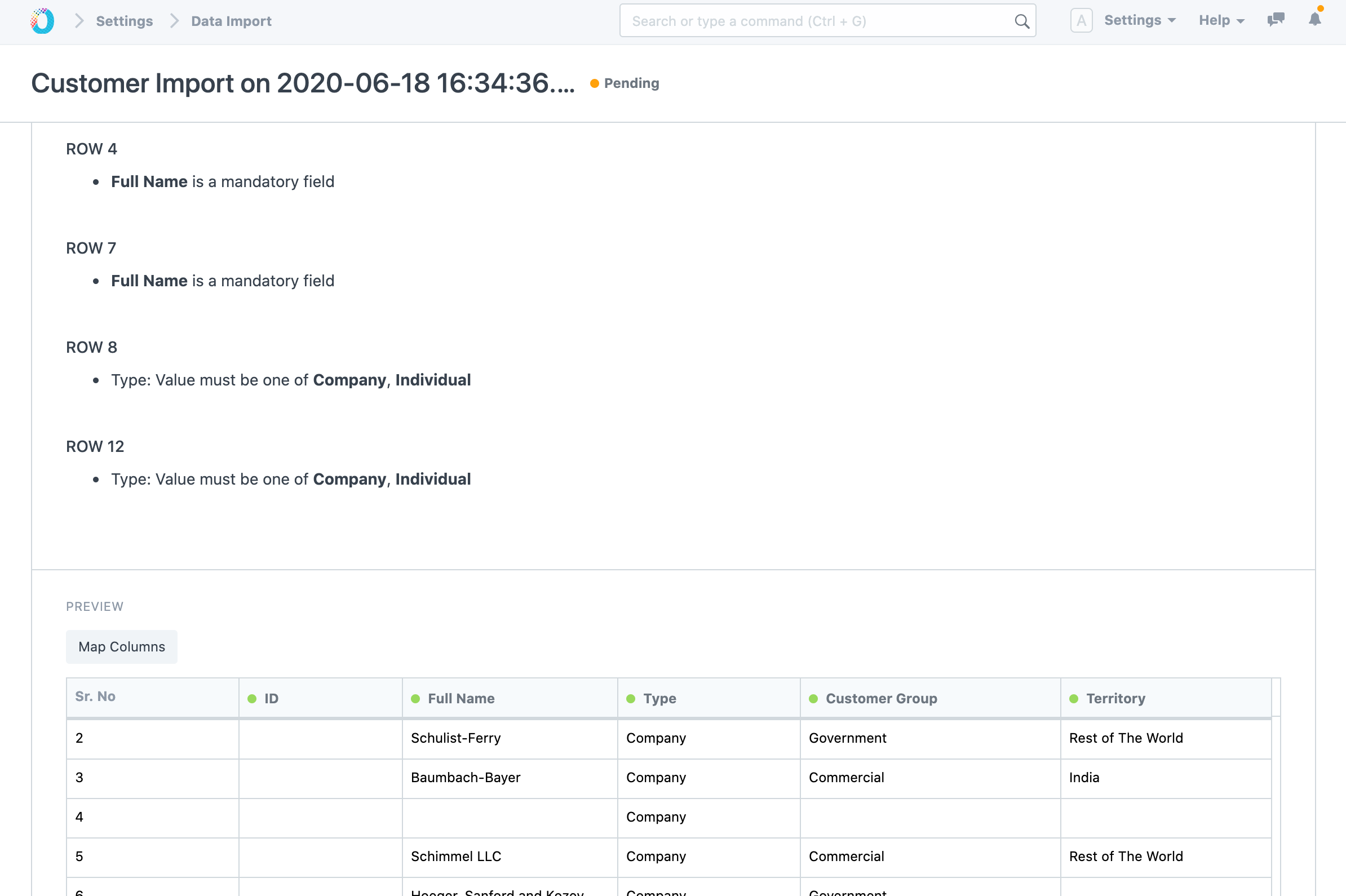The height and width of the screenshot is (896, 1346).
Task: Click the Territory column header
Action: pyautogui.click(x=1166, y=698)
